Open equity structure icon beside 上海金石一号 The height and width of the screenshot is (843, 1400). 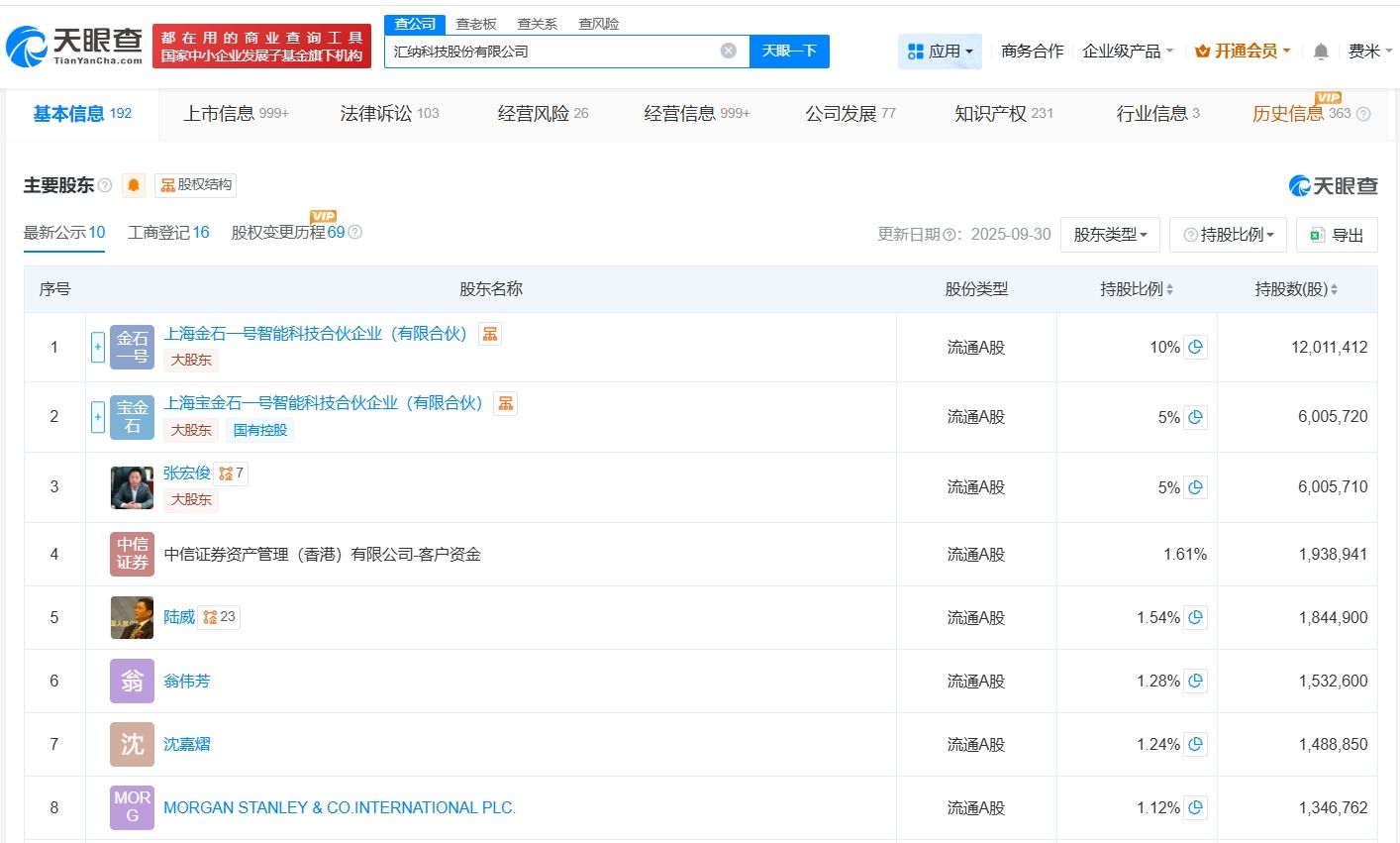tap(489, 334)
